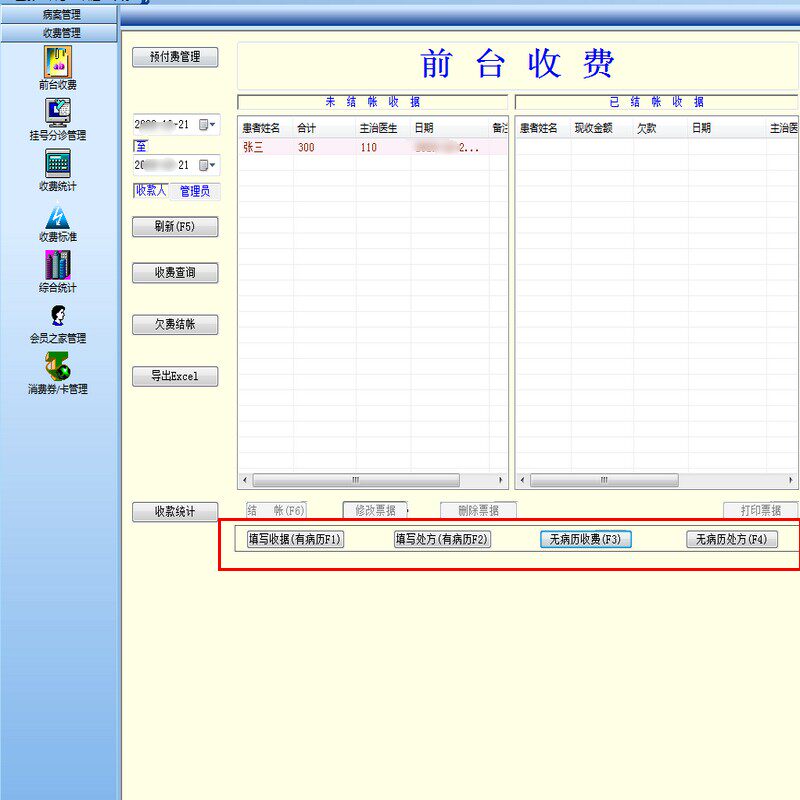800x800 pixels.
Task: Click the 打印票据 button
Action: [x=760, y=510]
